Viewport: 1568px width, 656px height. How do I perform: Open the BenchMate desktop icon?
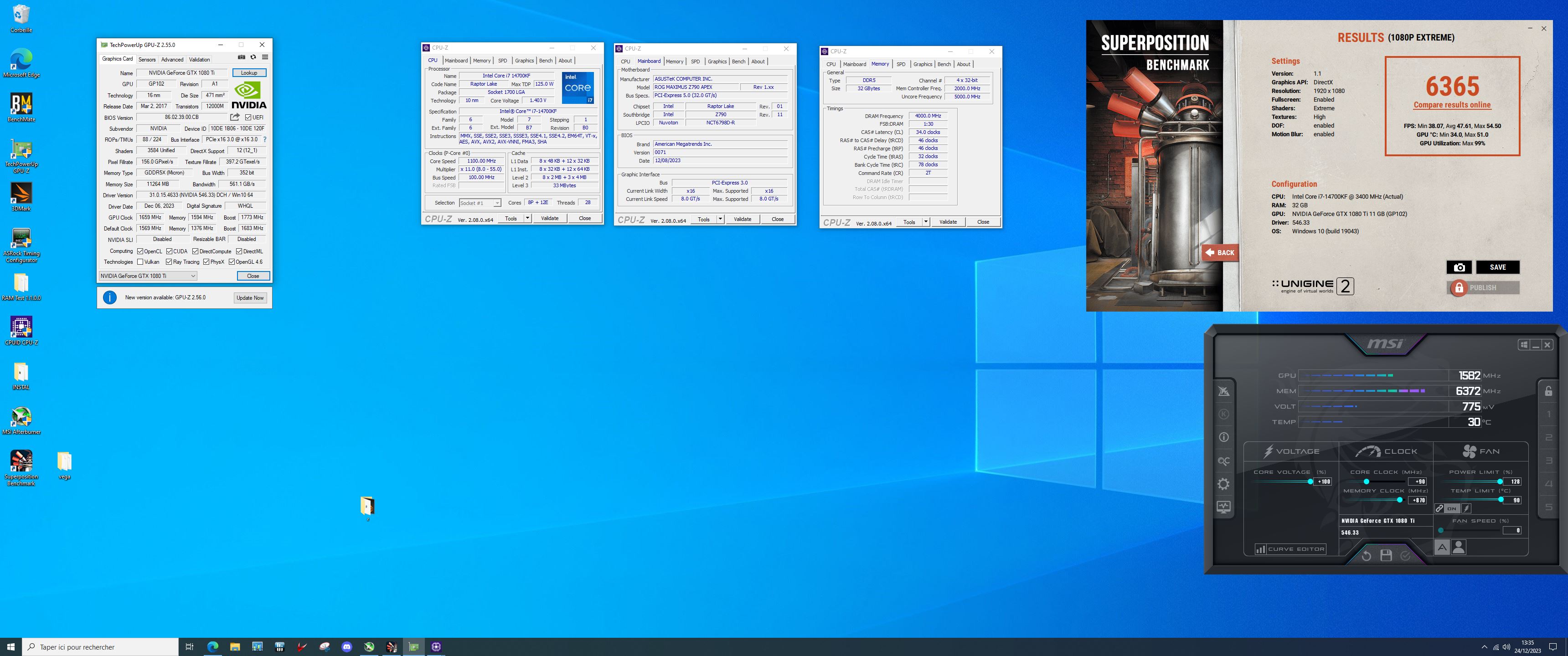pyautogui.click(x=21, y=108)
